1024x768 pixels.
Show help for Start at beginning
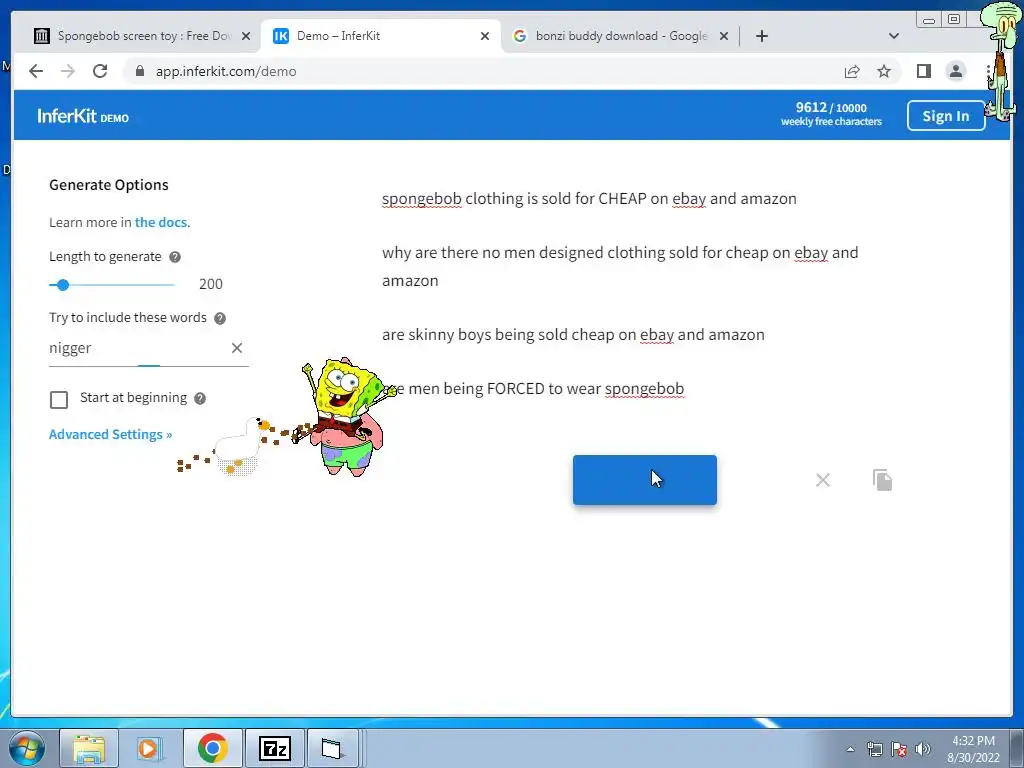pos(200,398)
